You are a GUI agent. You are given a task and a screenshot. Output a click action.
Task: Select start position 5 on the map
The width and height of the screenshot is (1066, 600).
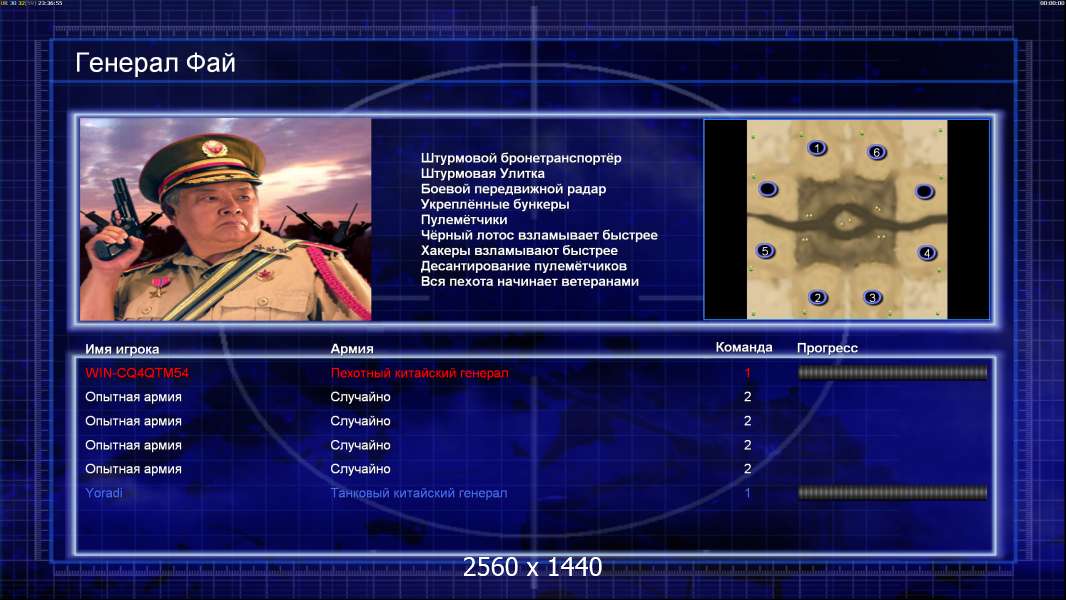pos(765,251)
